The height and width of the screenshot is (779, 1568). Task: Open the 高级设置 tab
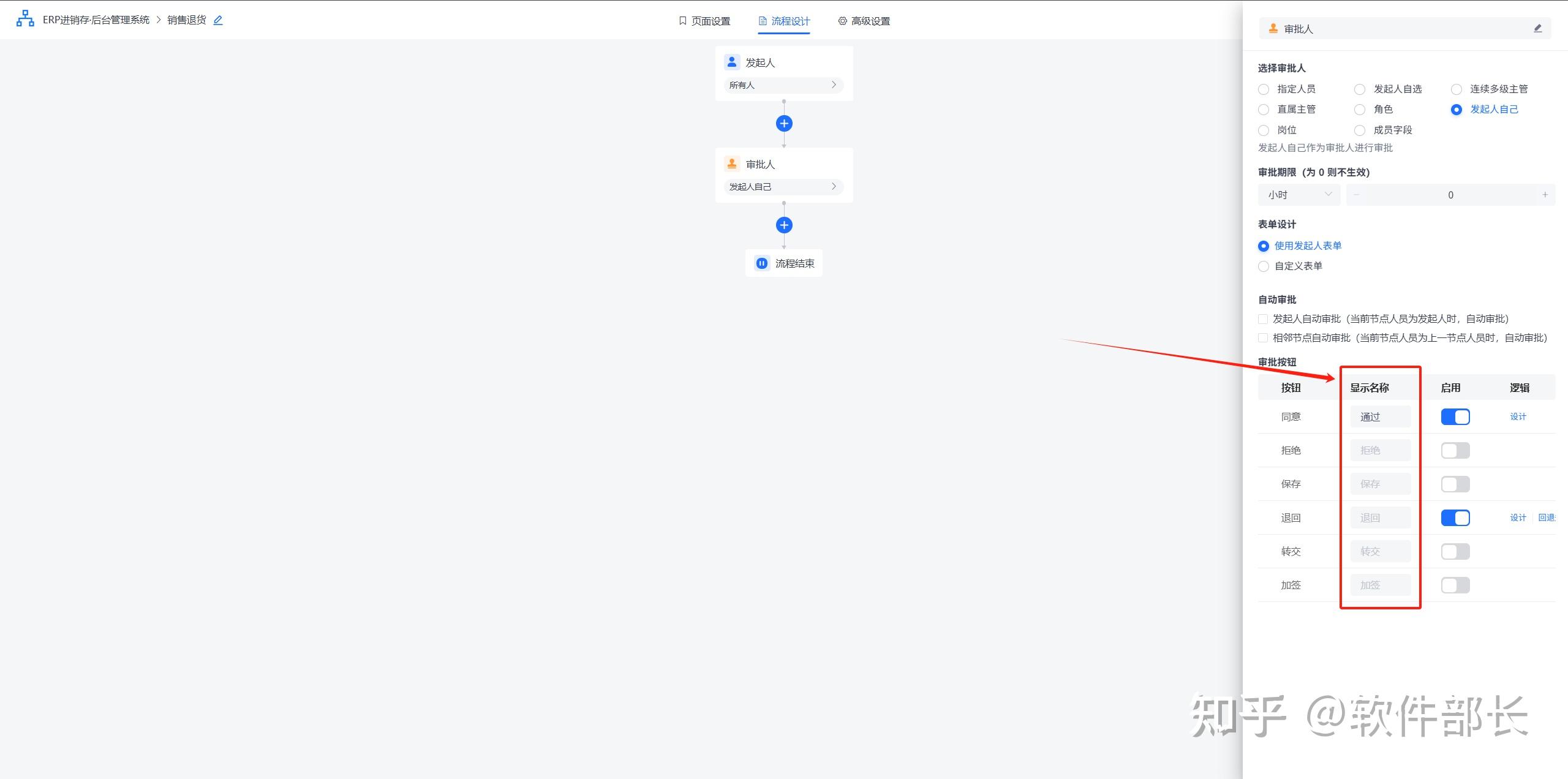tap(864, 21)
